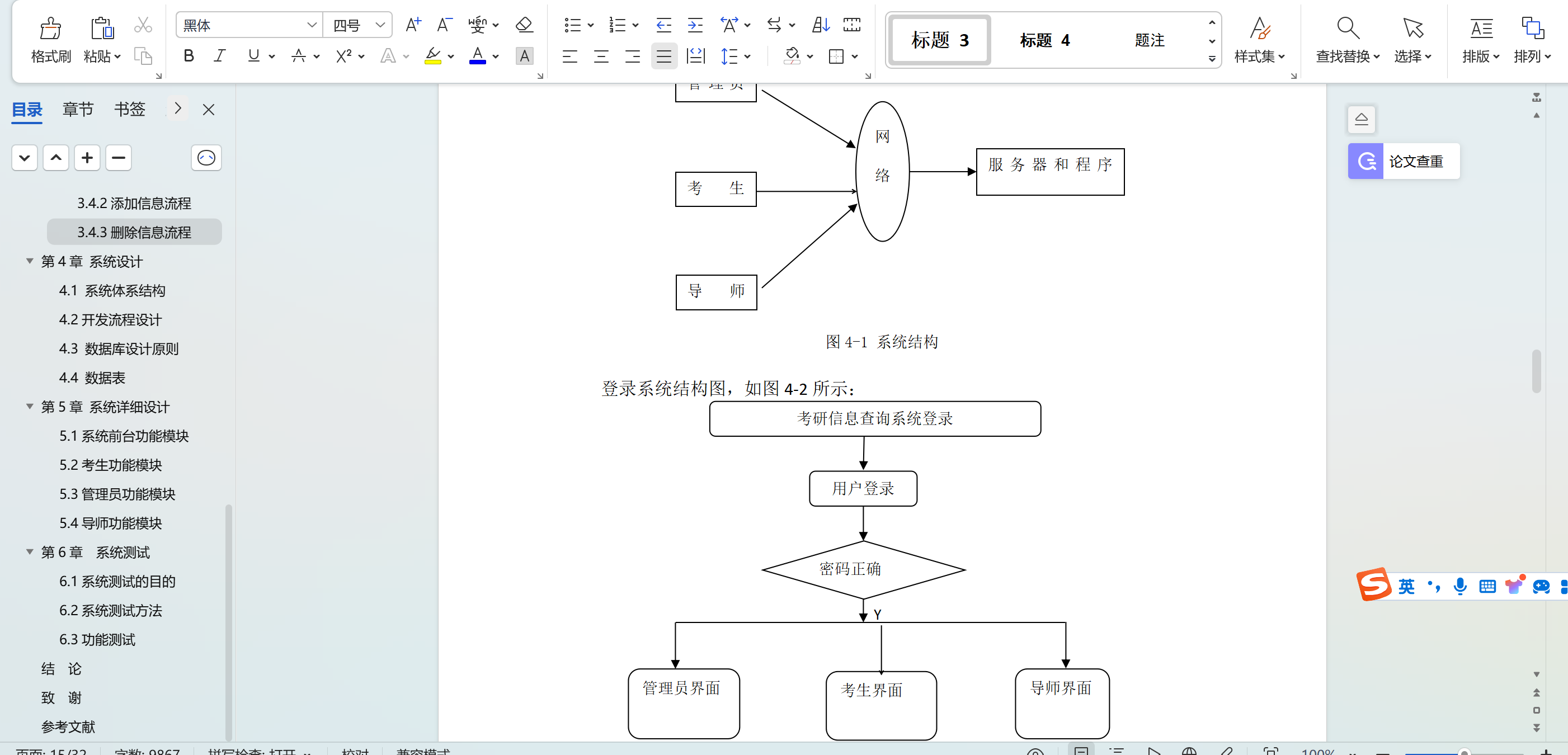Open the 样式集 style set panel
This screenshot has width=1568, height=755.
coord(1259,40)
